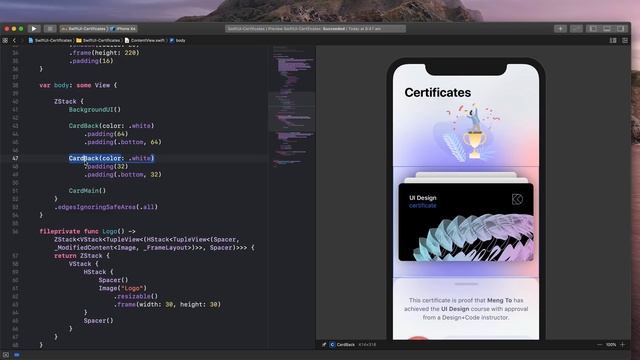Image resolution: width=640 pixels, height=360 pixels.
Task: Click '.padding(.bottom, 64)' code line
Action: (x=123, y=142)
